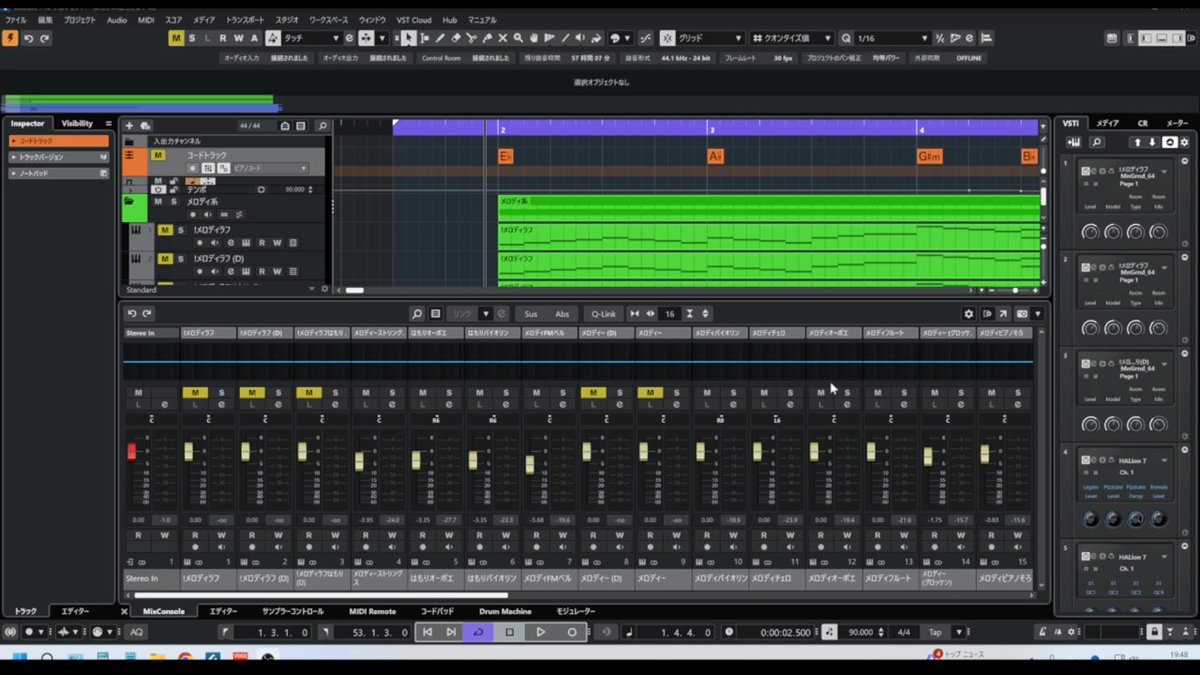This screenshot has height=675, width=1200.
Task: Open automation mode タッチ dropdown
Action: pos(311,38)
